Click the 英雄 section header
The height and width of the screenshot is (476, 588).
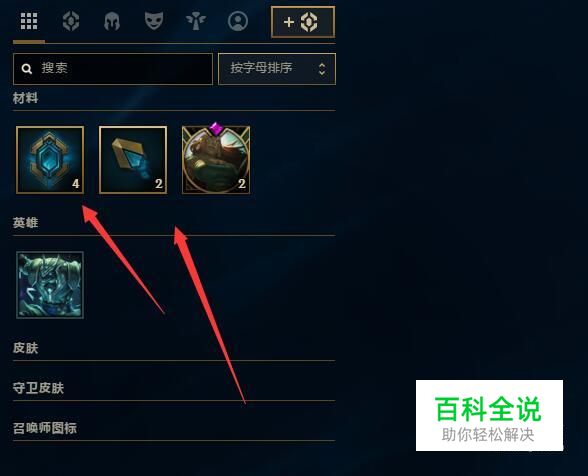[x=25, y=223]
